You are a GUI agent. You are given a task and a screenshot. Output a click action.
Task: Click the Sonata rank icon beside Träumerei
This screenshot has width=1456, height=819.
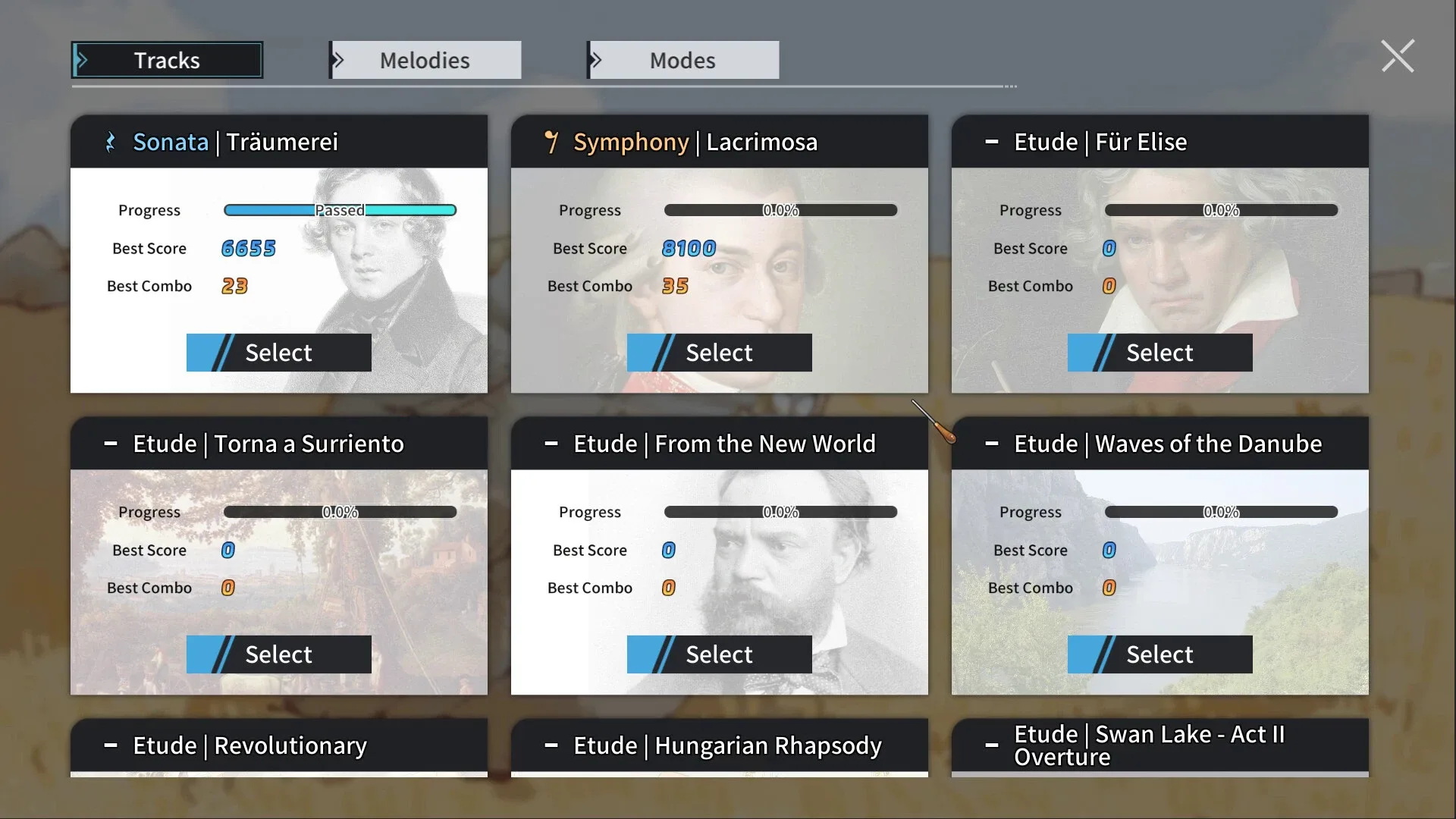coord(111,142)
